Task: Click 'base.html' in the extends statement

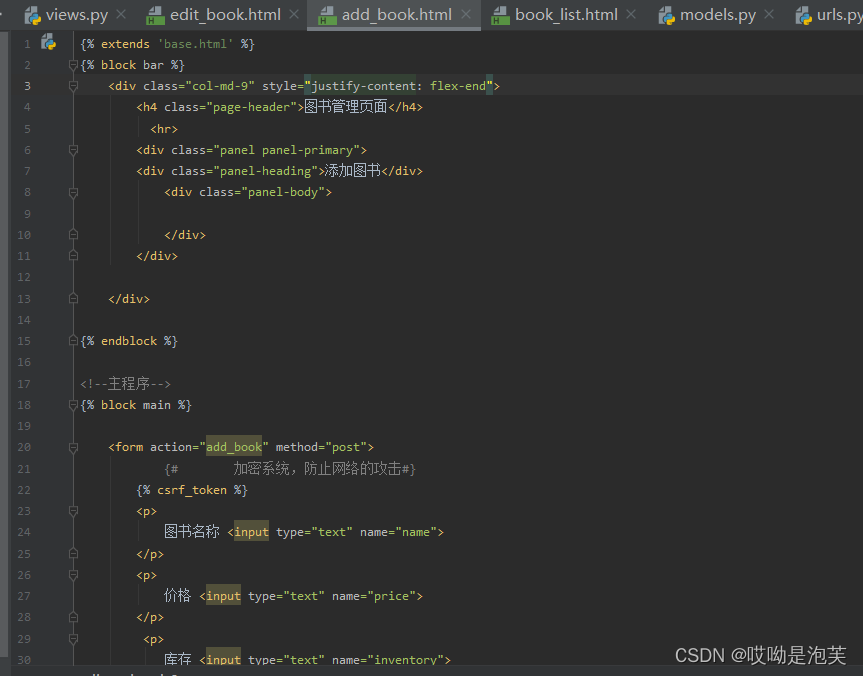Action: click(195, 44)
